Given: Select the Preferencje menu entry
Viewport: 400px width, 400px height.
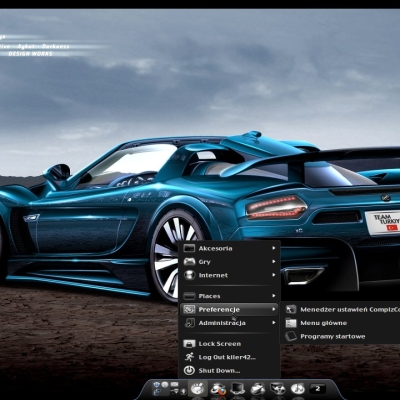Looking at the screenshot, I should pyautogui.click(x=229, y=309).
